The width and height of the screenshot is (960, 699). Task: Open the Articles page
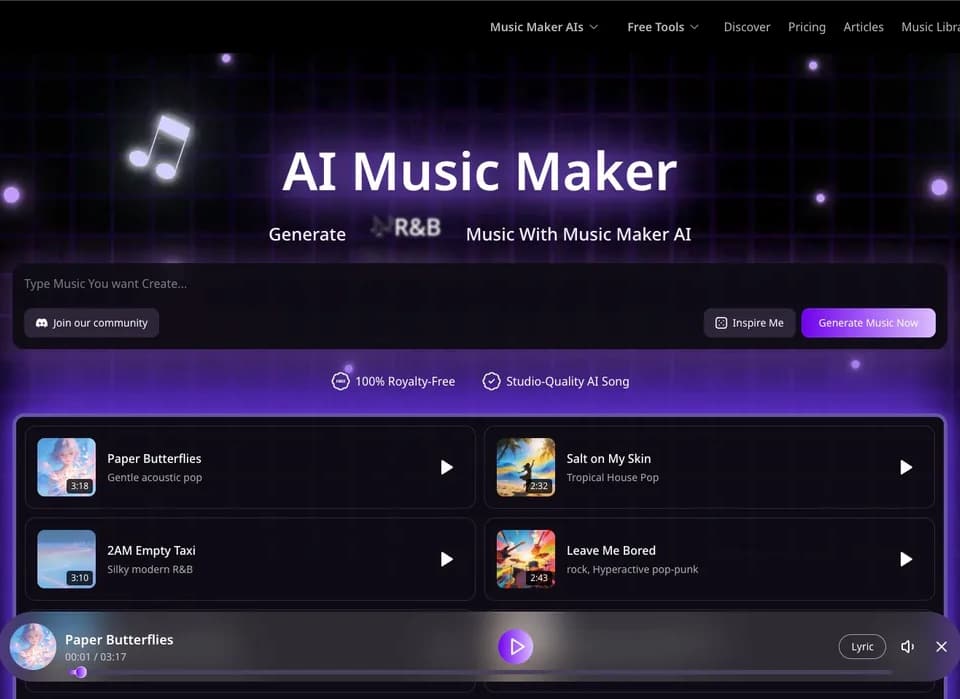[863, 27]
